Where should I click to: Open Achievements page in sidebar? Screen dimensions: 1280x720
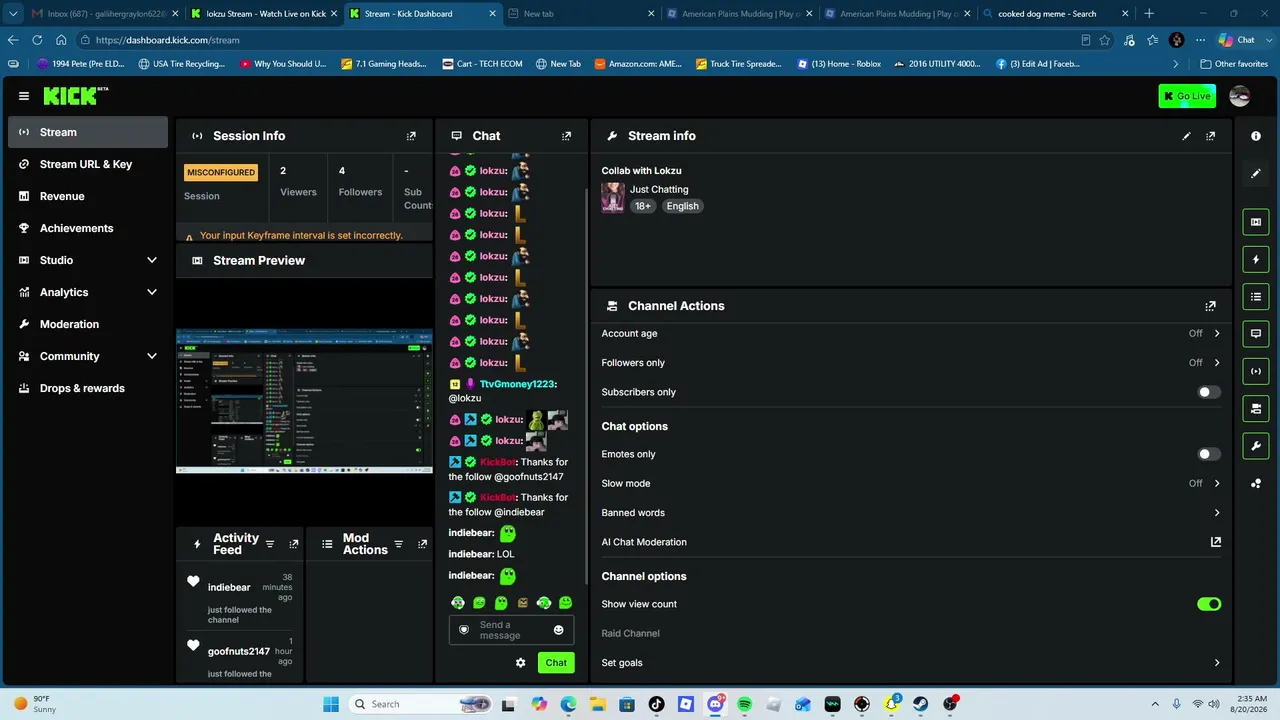[88, 228]
